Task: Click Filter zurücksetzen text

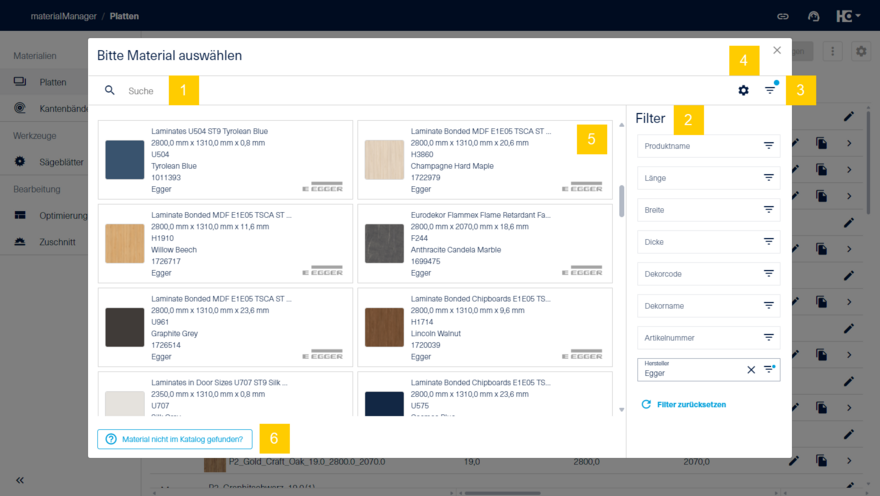Action: point(691,405)
